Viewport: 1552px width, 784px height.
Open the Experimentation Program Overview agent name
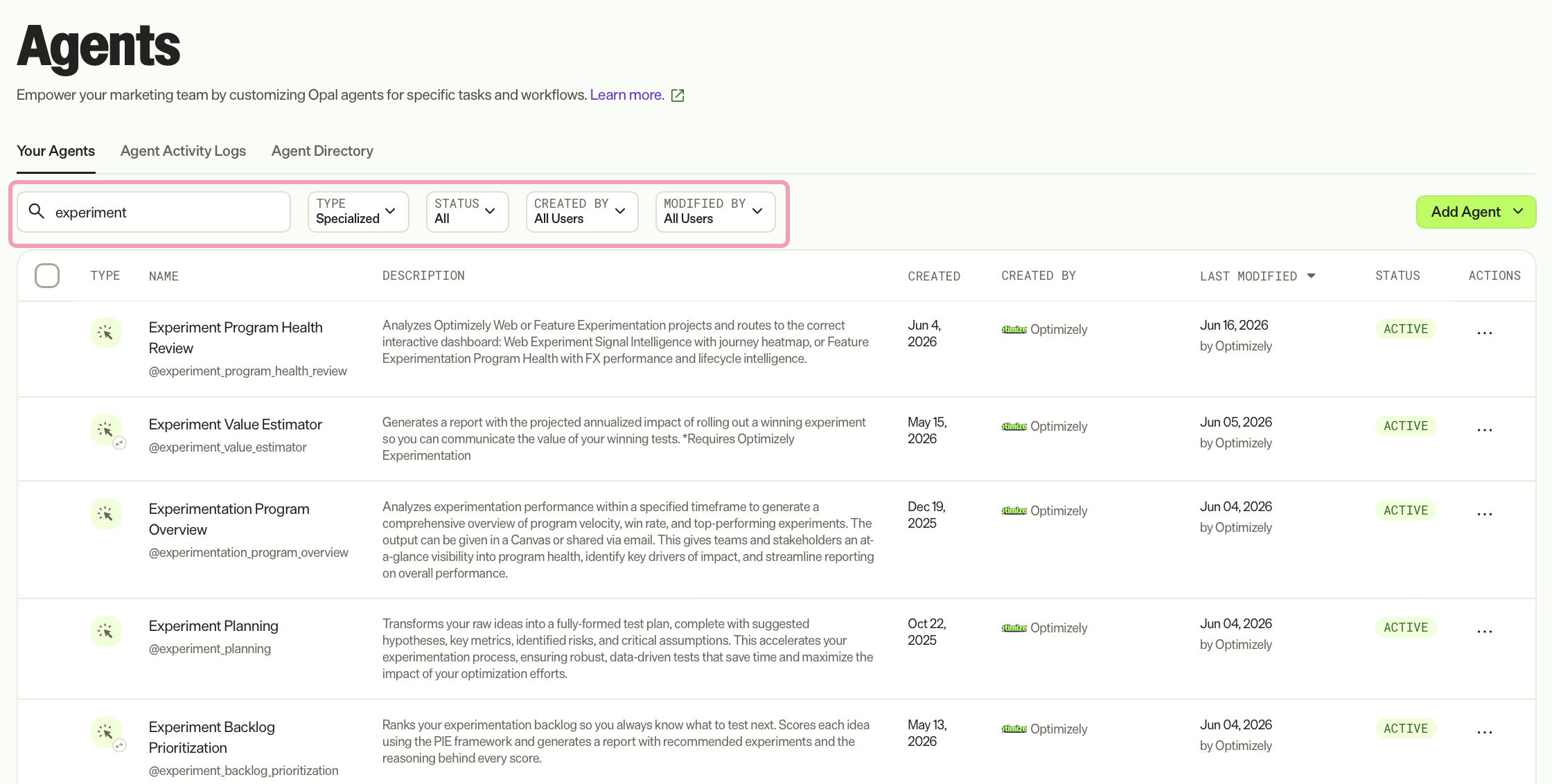click(x=229, y=519)
